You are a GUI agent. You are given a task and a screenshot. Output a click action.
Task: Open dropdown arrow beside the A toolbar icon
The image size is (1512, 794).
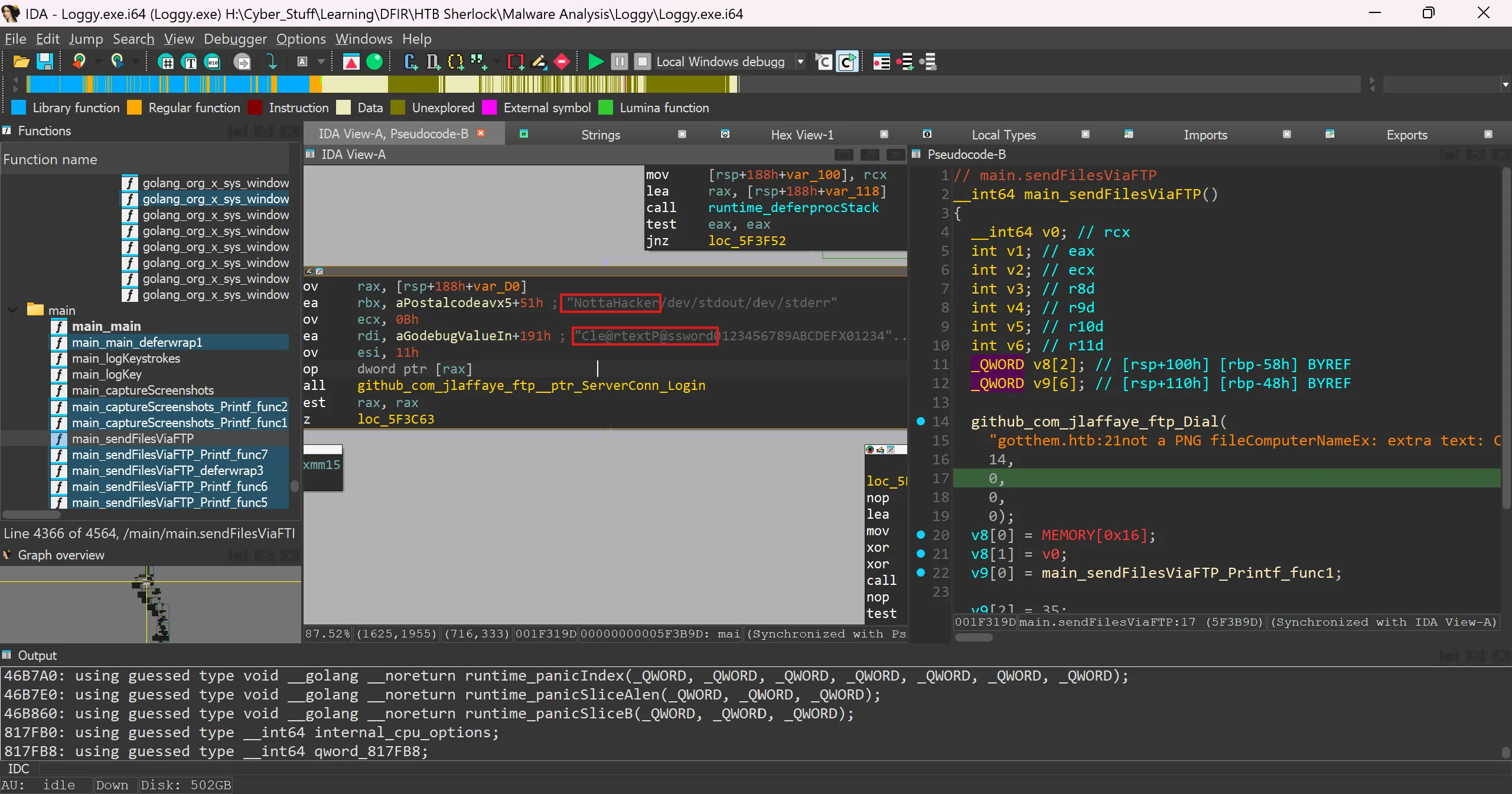[321, 61]
